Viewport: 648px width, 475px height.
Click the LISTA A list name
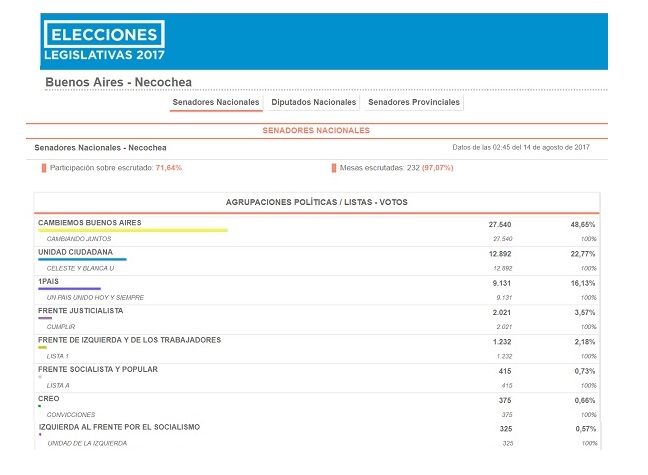[x=58, y=386]
